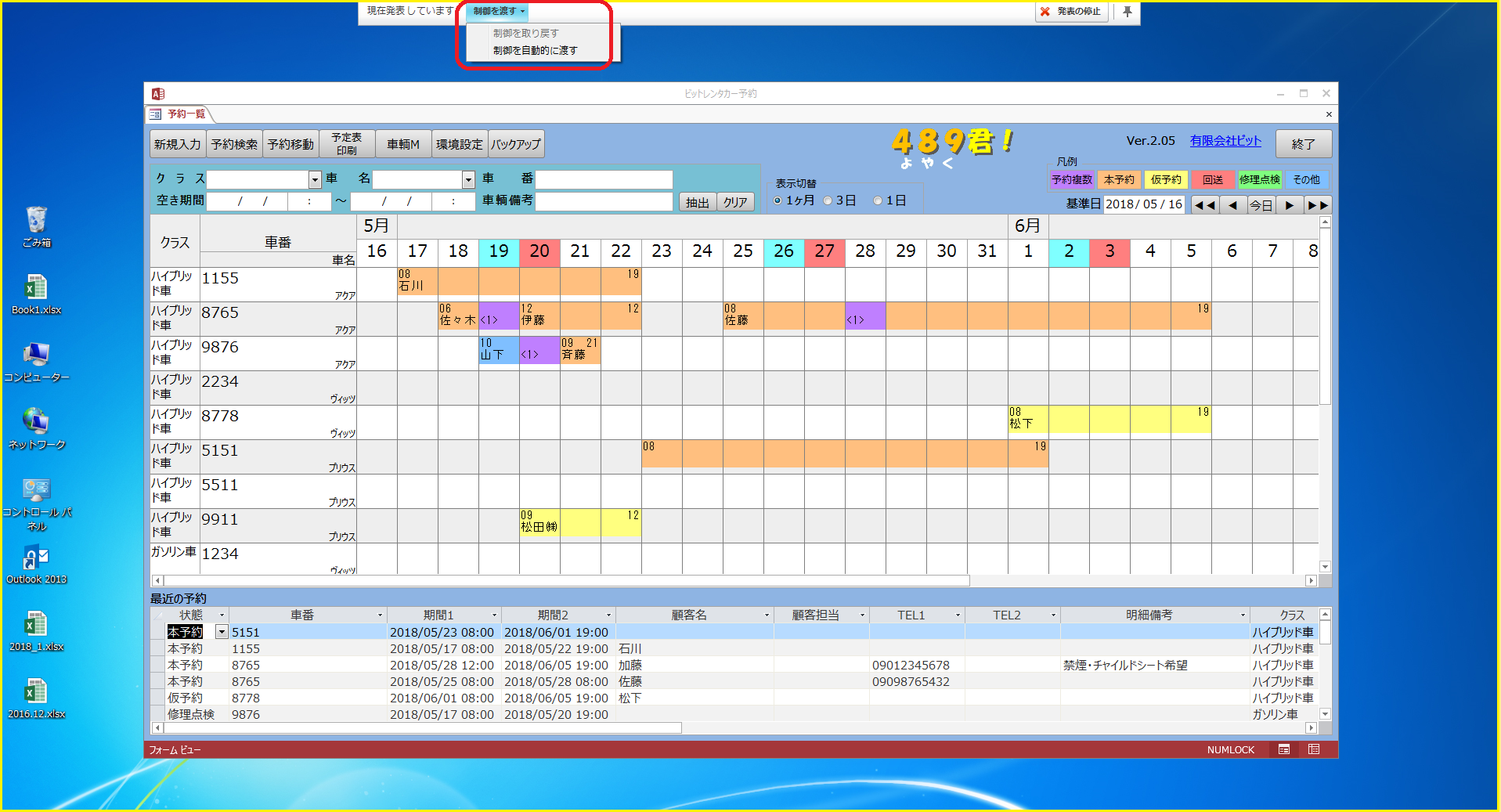1501x812 pixels.
Task: Click the 新規入力 button
Action: 178,144
